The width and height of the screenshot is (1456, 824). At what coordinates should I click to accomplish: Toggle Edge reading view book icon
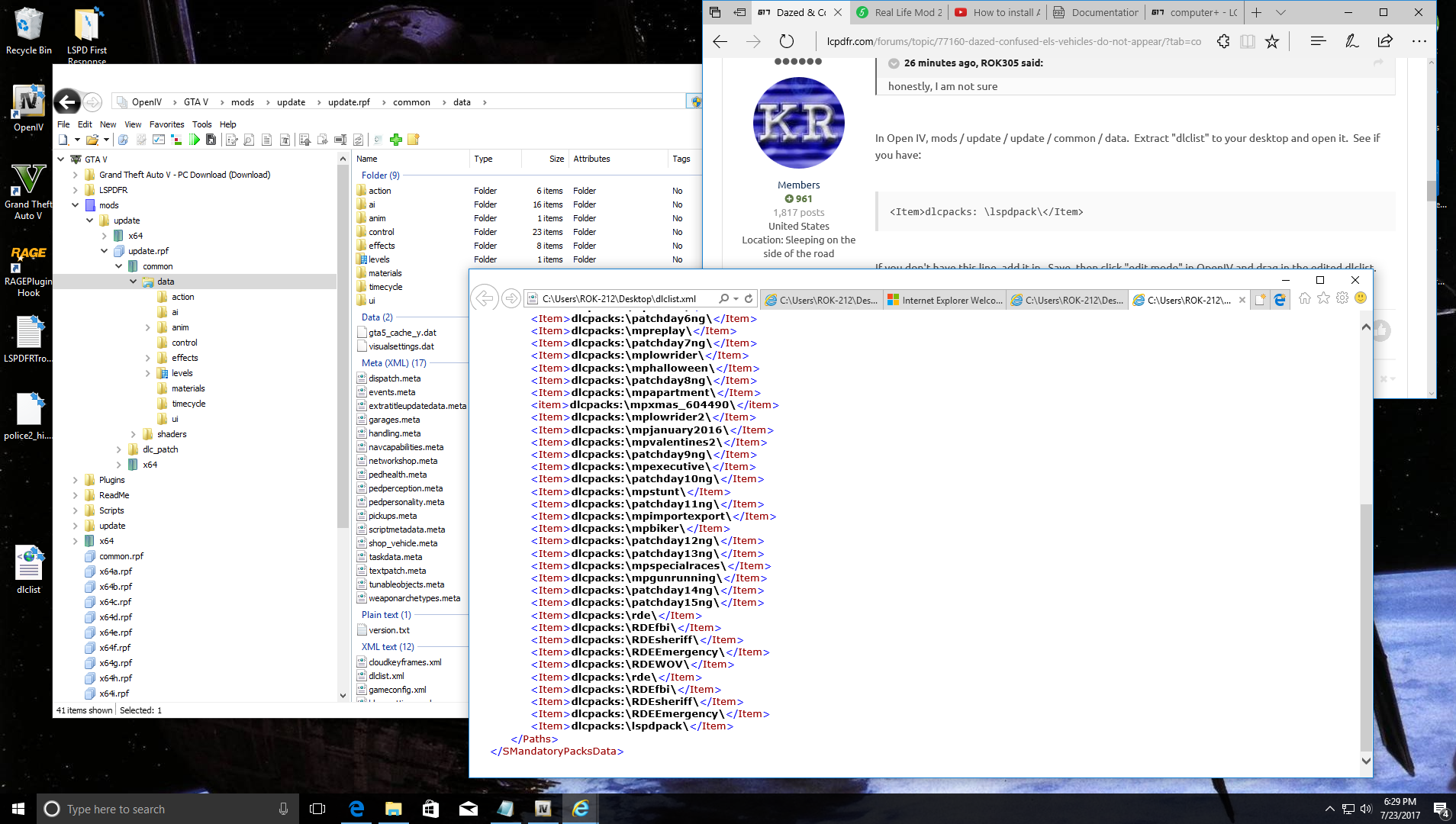1248,41
